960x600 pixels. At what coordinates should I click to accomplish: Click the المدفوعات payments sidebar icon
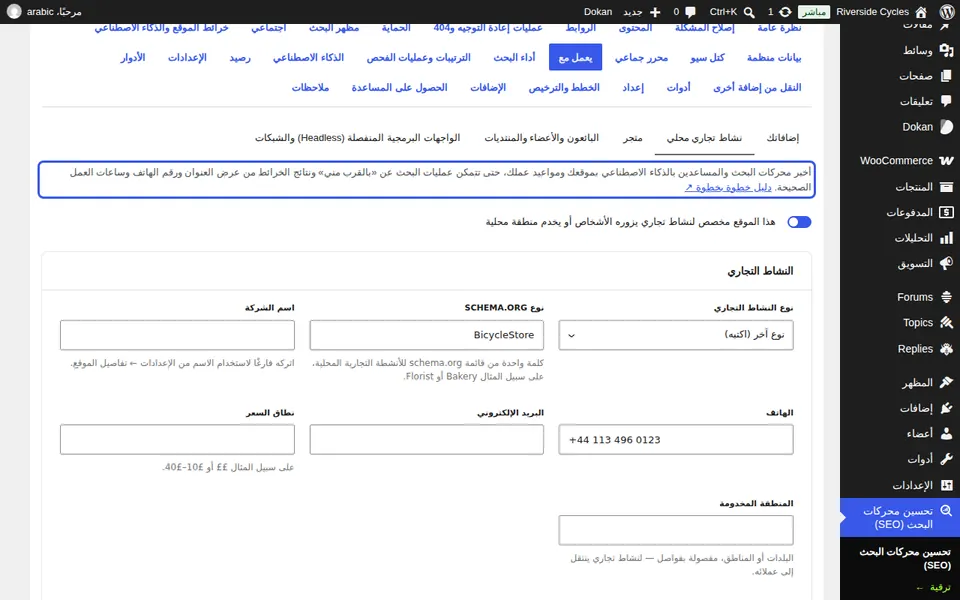946,212
